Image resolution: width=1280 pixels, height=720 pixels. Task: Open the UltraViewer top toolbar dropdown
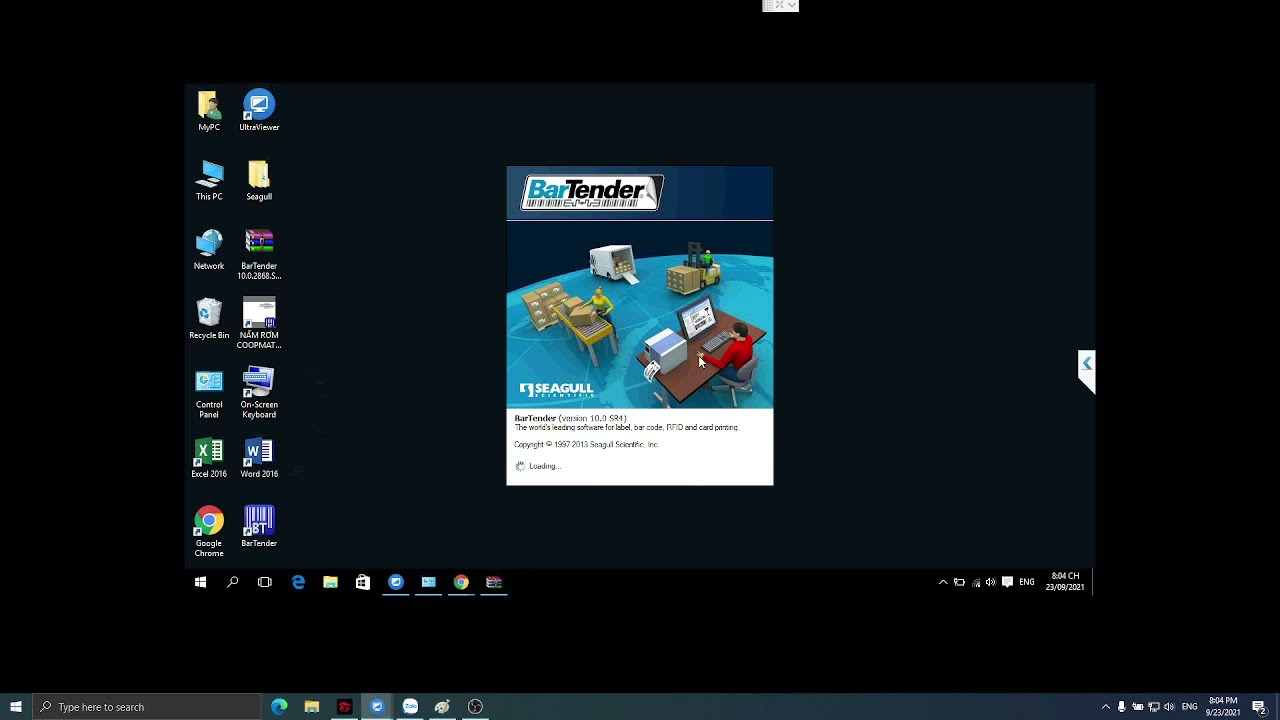pyautogui.click(x=792, y=5)
